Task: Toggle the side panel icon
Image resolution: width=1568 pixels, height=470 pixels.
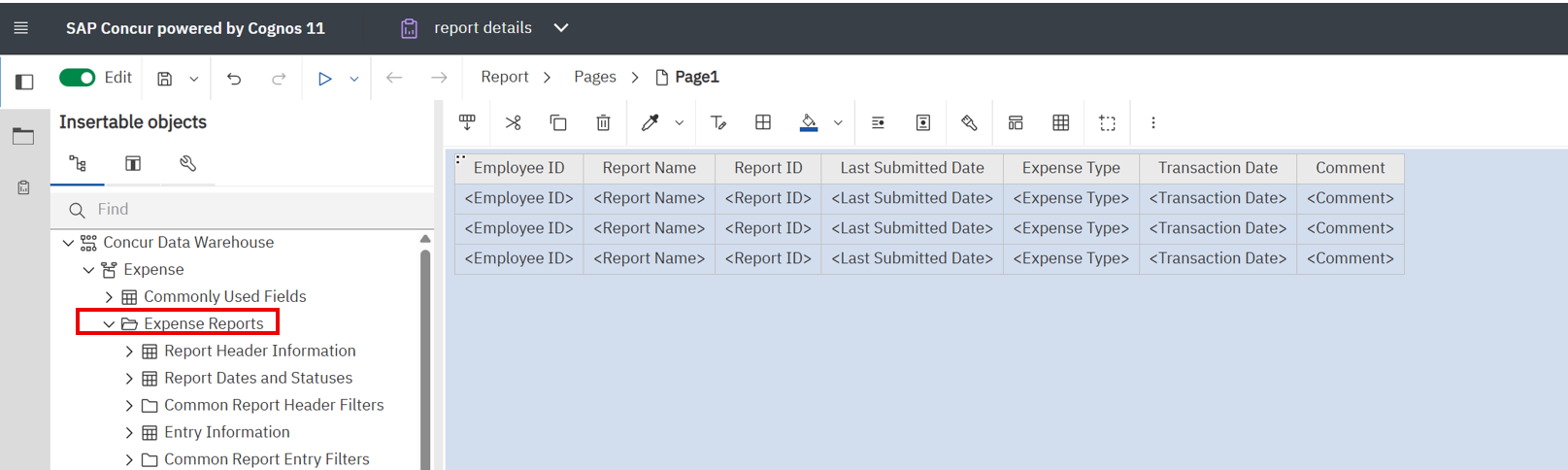Action: click(24, 82)
